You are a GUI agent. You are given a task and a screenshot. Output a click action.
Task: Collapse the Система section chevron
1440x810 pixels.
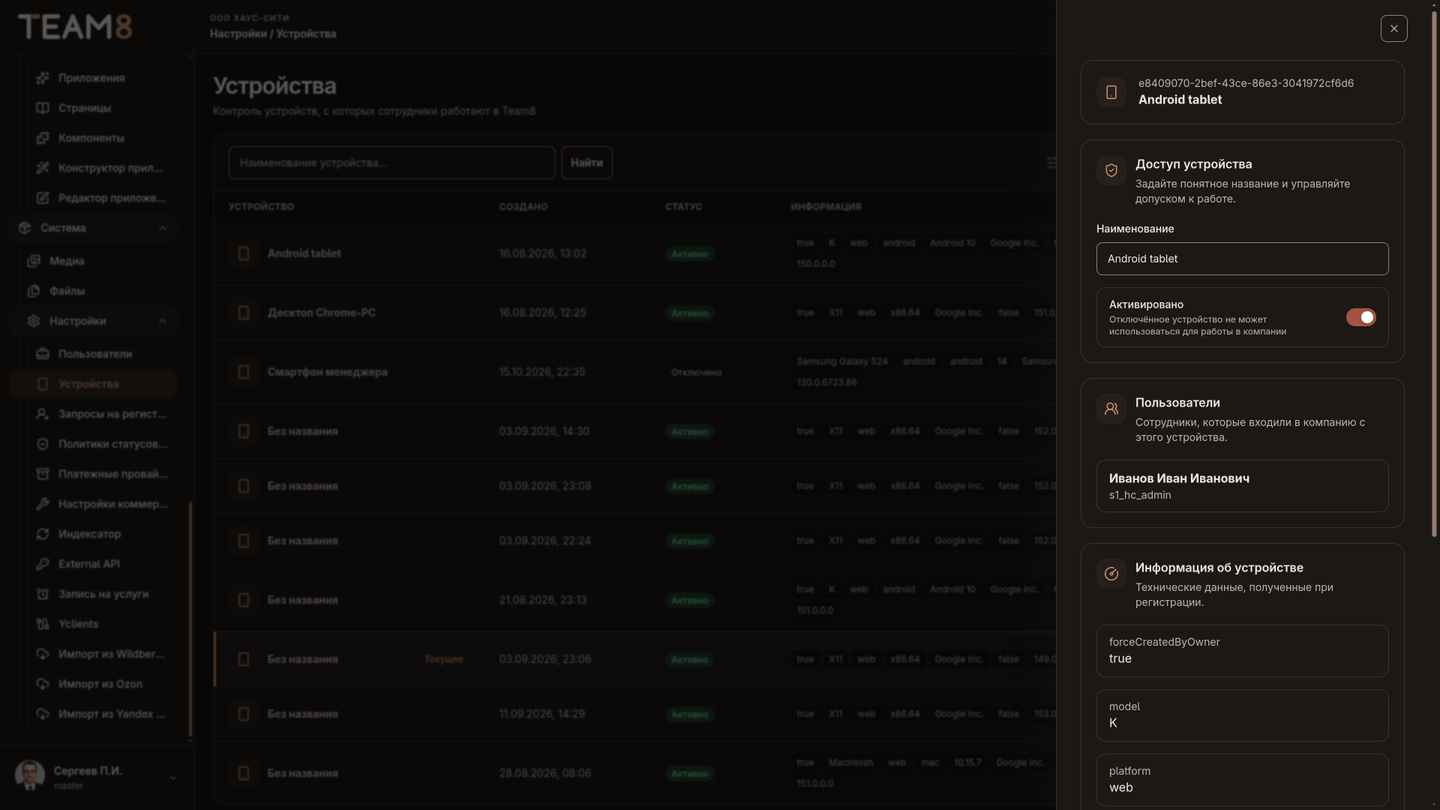click(x=162, y=228)
